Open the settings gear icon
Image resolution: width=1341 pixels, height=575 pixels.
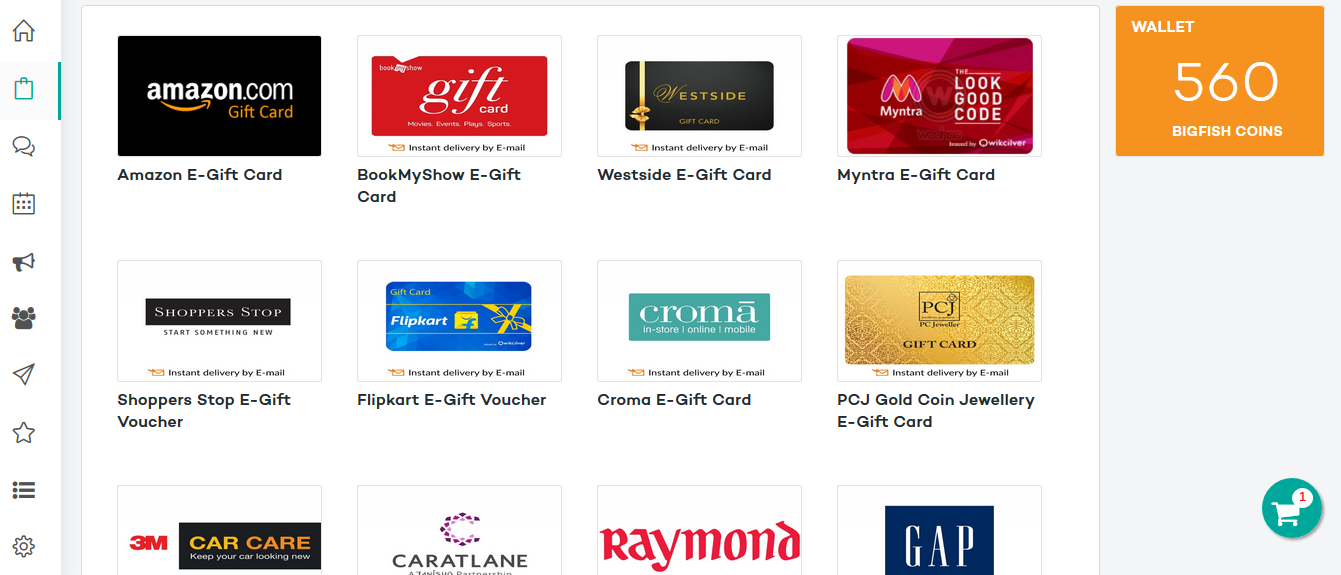pos(24,547)
